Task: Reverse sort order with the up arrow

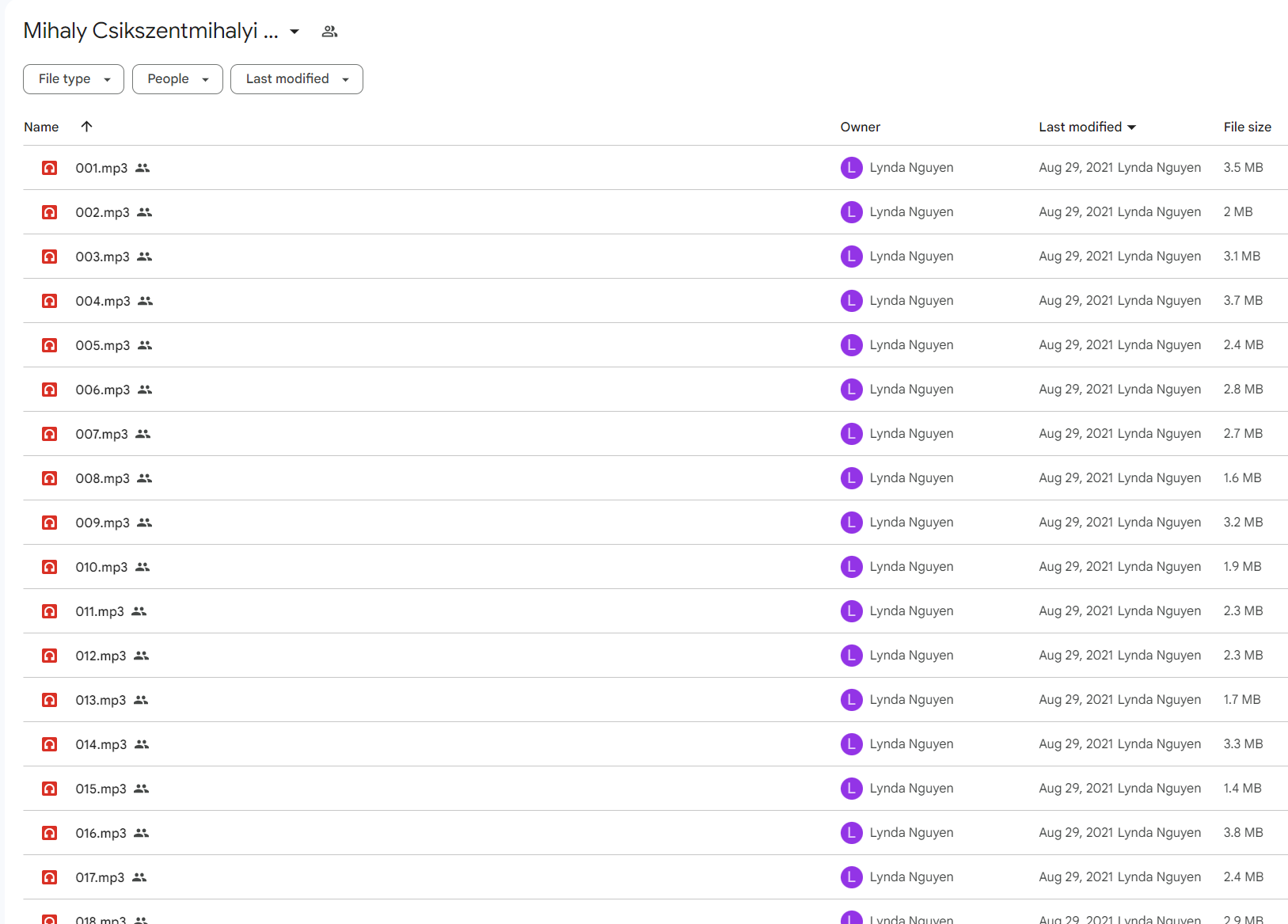Action: click(87, 127)
